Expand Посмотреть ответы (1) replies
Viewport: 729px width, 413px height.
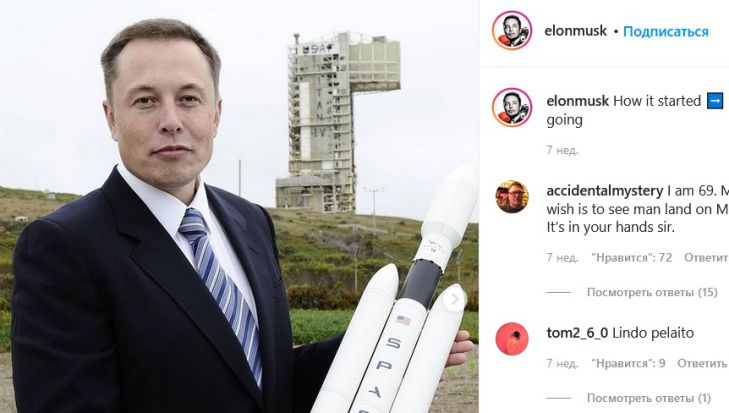pyautogui.click(x=649, y=398)
